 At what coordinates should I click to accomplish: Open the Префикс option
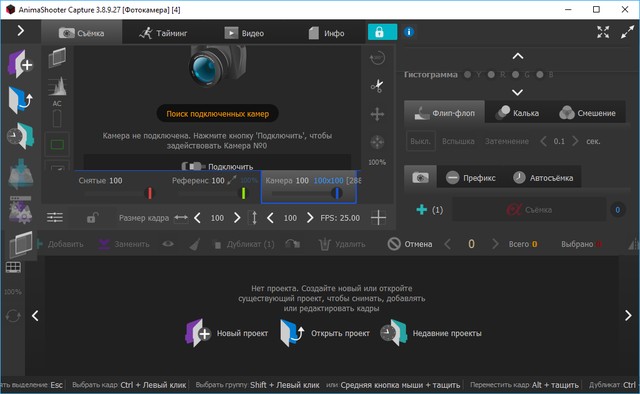coord(470,178)
